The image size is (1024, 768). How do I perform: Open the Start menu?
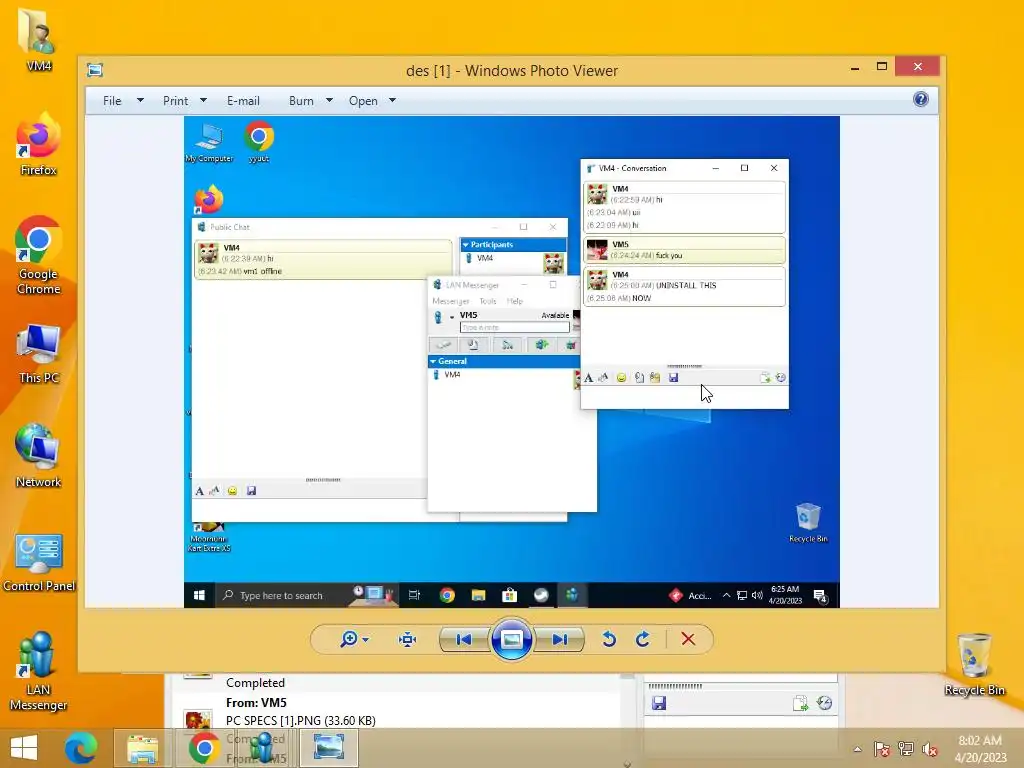pyautogui.click(x=24, y=748)
